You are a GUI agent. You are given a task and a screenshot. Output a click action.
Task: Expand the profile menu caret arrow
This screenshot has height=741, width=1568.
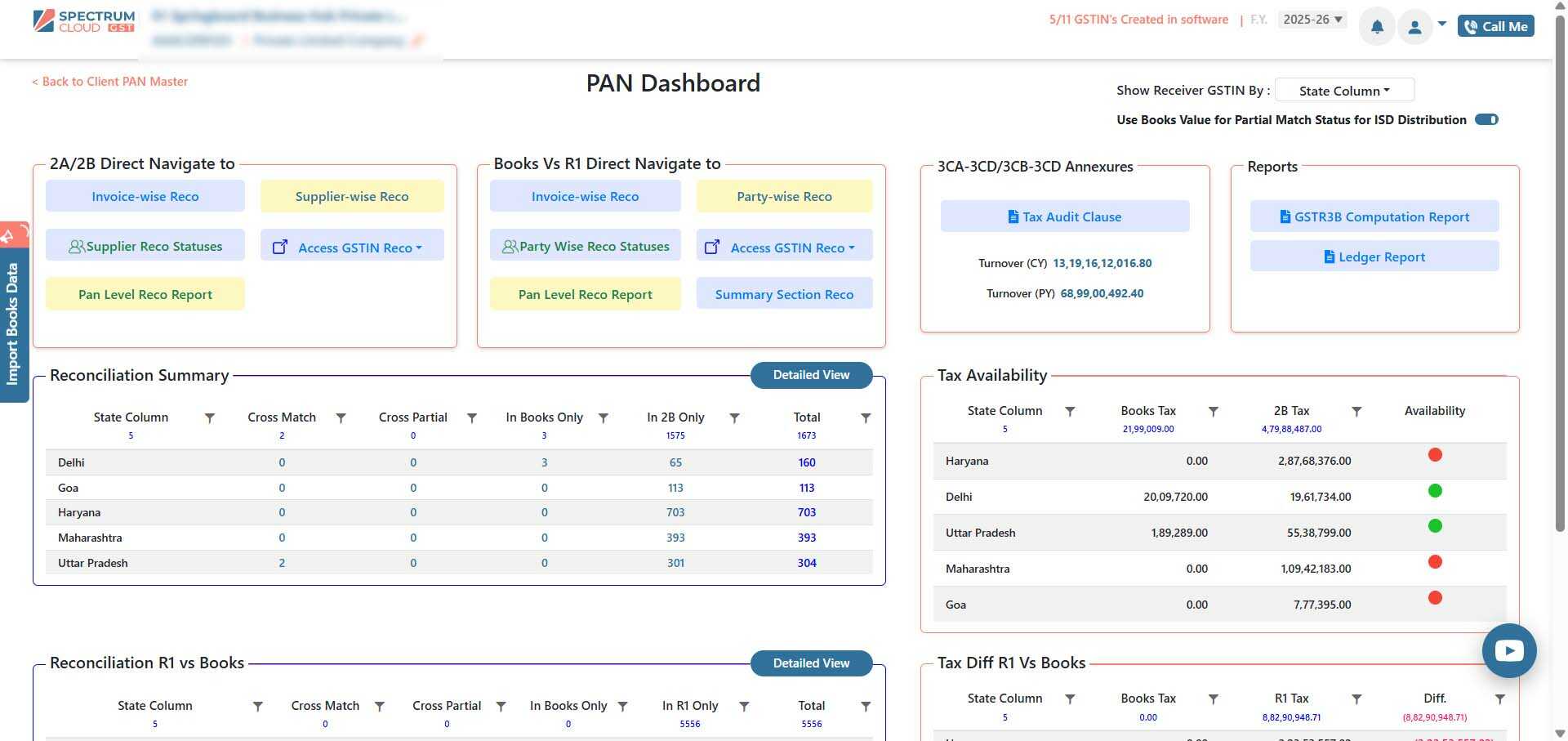pyautogui.click(x=1442, y=24)
